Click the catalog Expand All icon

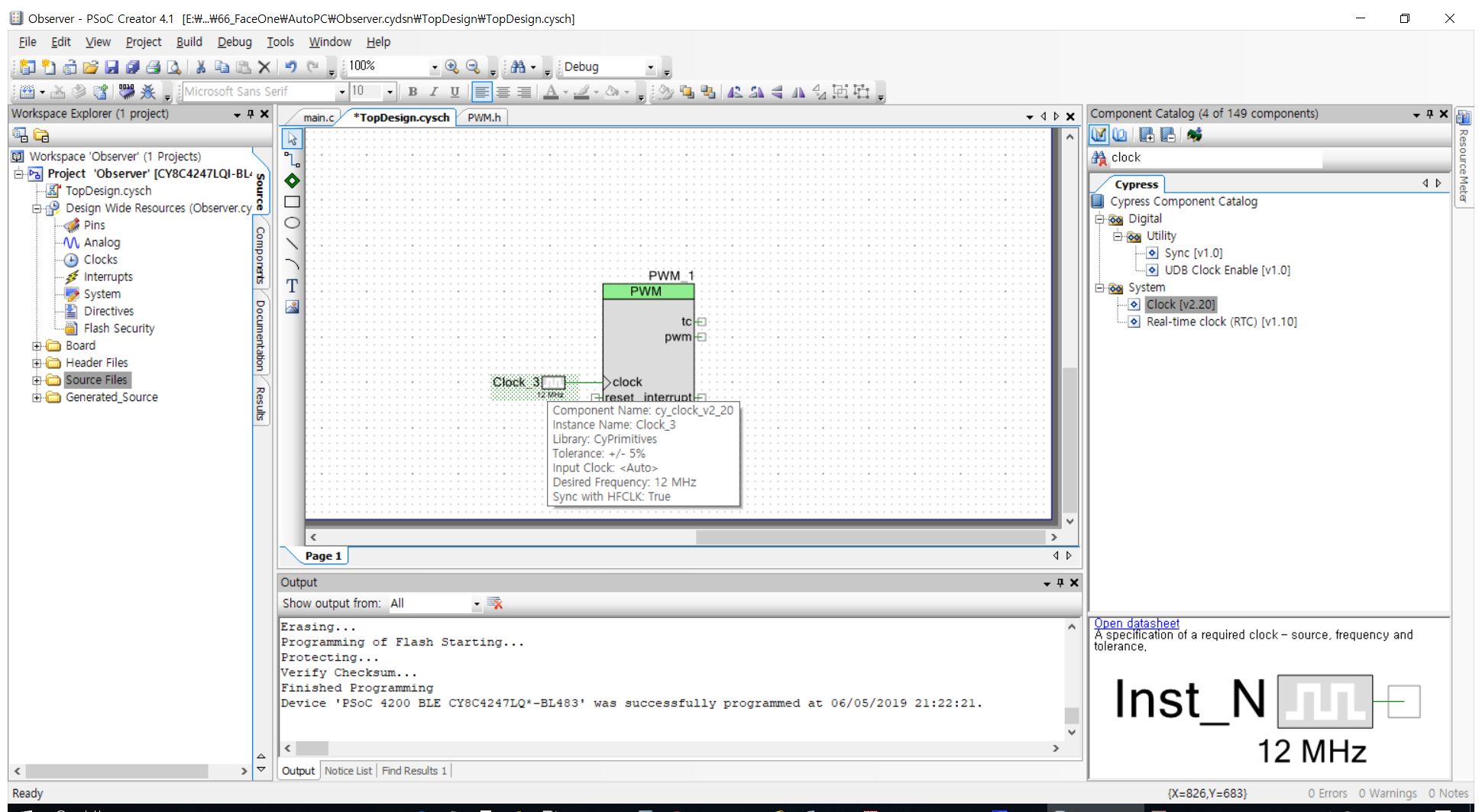(x=1147, y=135)
